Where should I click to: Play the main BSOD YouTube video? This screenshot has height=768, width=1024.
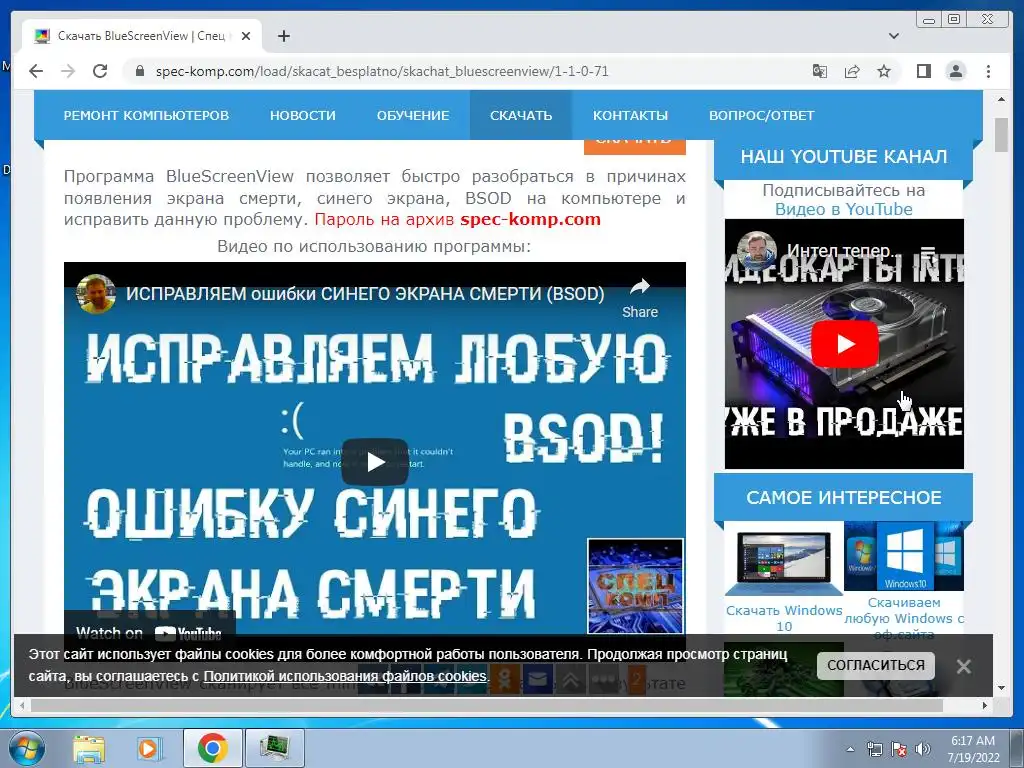[x=375, y=462]
